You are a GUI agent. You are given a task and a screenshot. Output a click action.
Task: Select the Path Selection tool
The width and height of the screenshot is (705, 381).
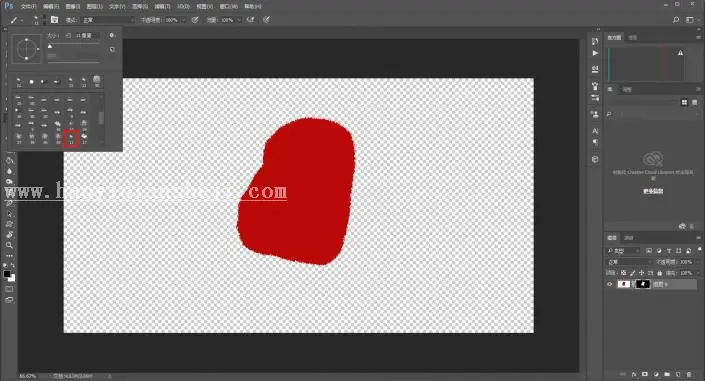[x=9, y=213]
